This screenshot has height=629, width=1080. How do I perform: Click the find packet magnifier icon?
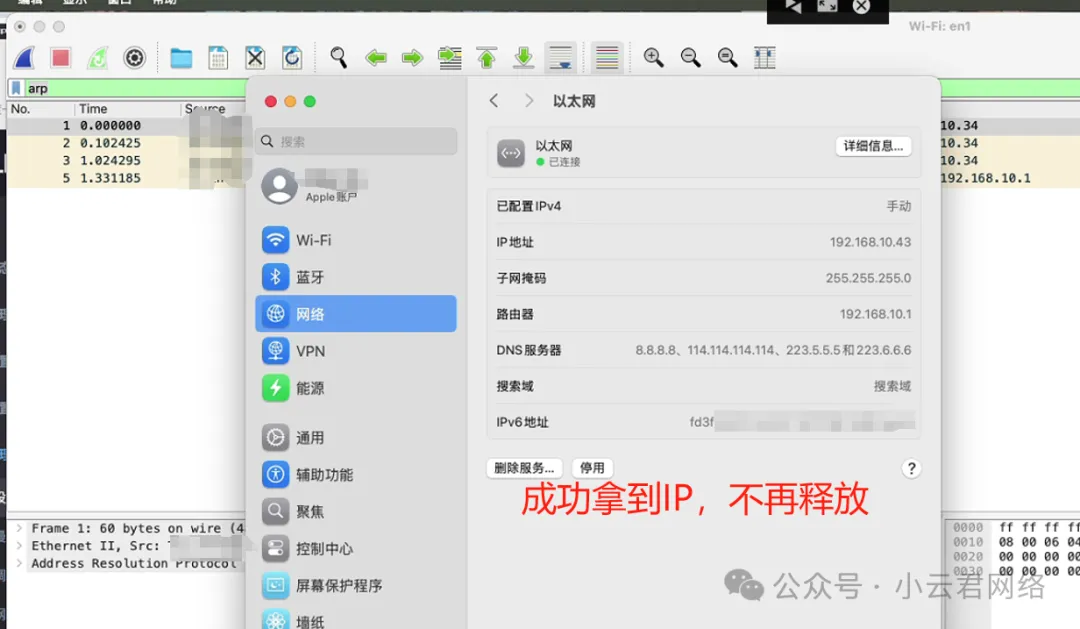[339, 58]
